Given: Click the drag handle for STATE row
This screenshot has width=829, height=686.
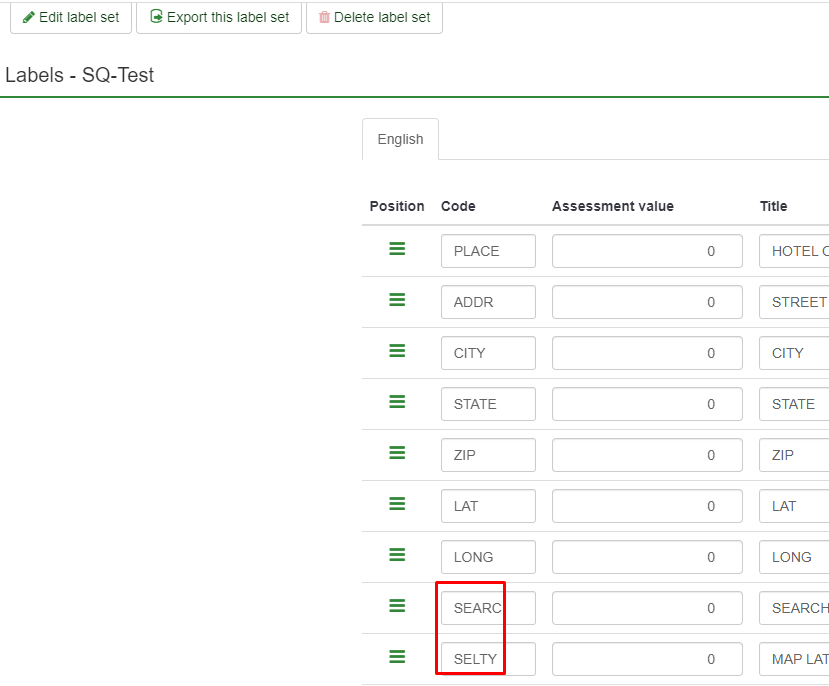Looking at the screenshot, I should [397, 402].
